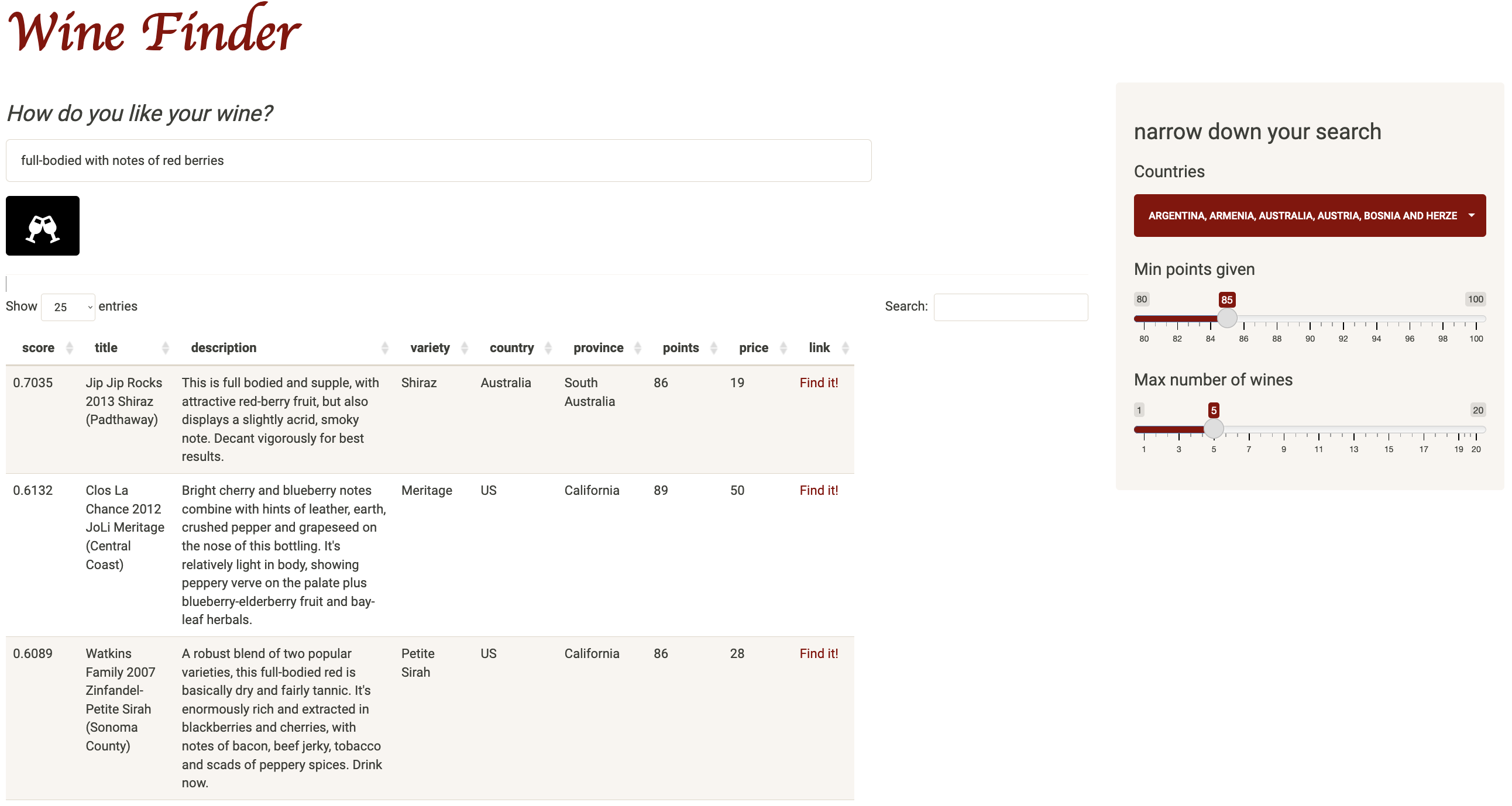Sort table by title column
Image resolution: width=1512 pixels, height=806 pixels.
pyautogui.click(x=126, y=347)
